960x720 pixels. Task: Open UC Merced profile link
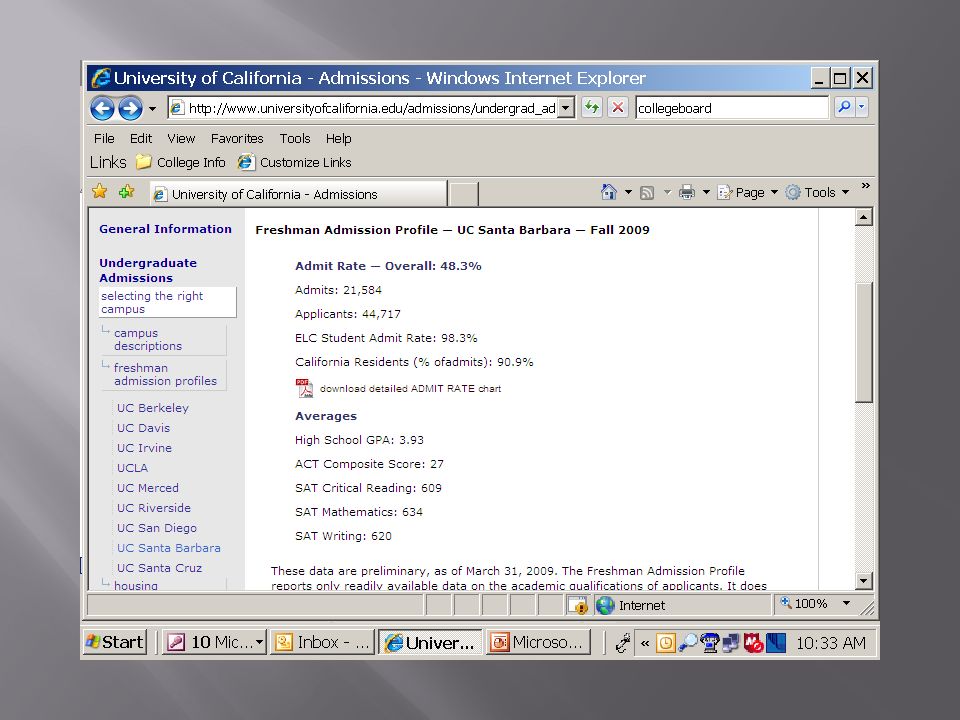148,488
